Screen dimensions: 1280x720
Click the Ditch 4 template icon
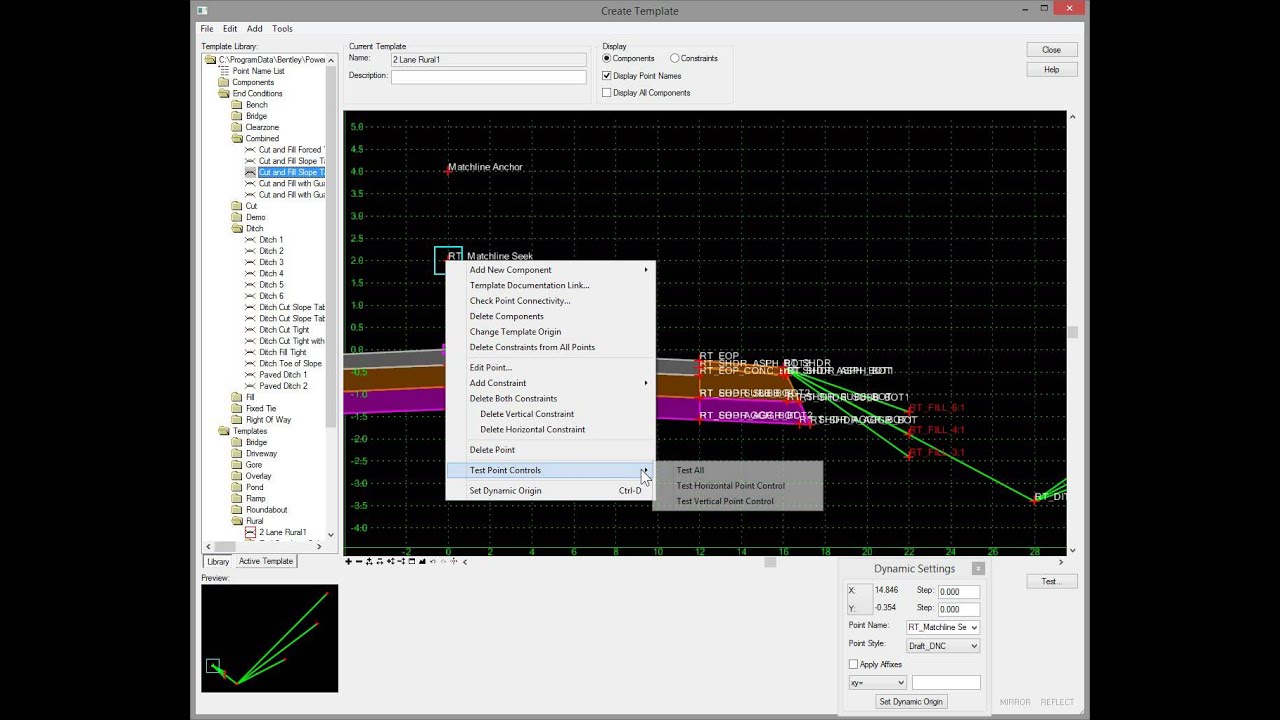point(250,274)
